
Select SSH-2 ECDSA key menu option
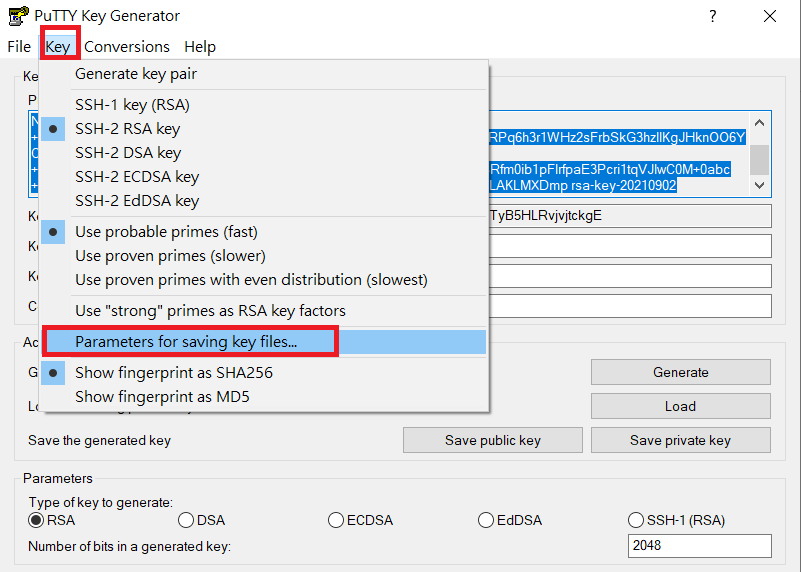point(264,177)
